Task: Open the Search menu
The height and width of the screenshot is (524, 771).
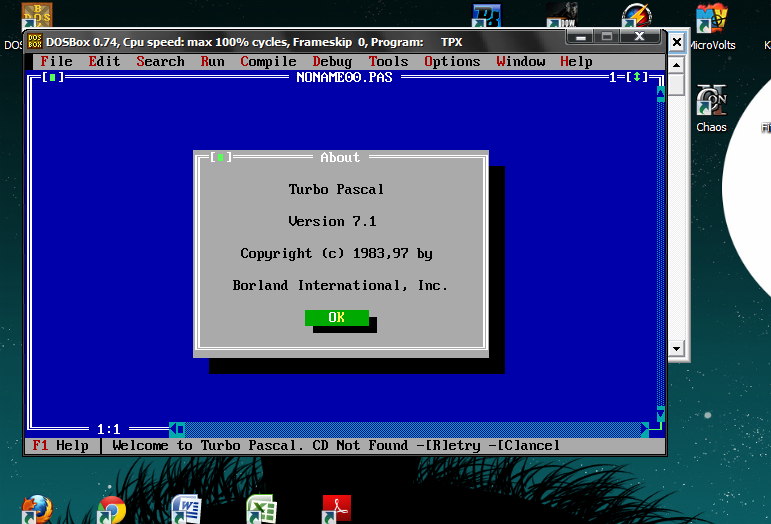Action: [x=160, y=61]
